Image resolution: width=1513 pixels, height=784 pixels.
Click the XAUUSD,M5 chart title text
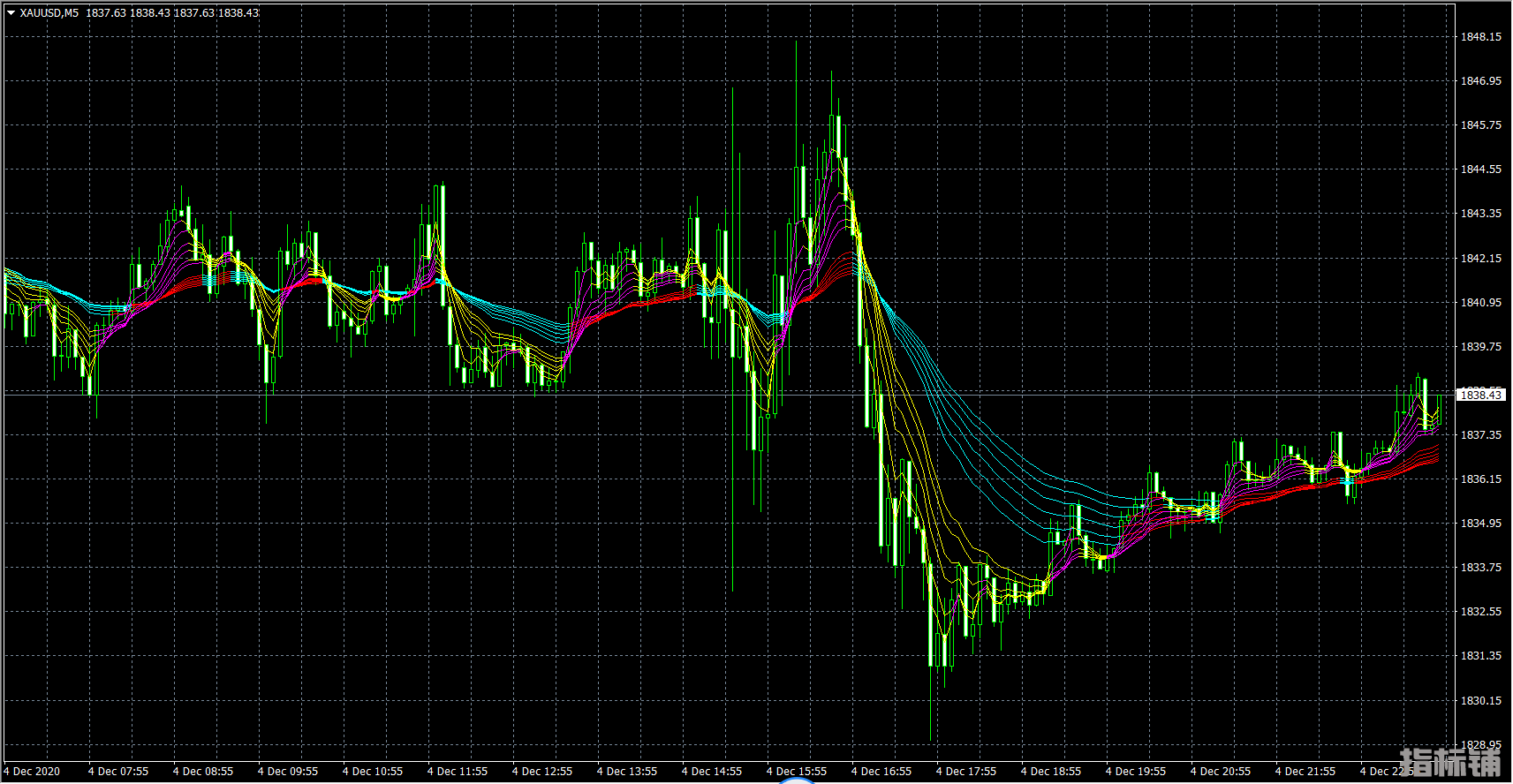click(49, 13)
